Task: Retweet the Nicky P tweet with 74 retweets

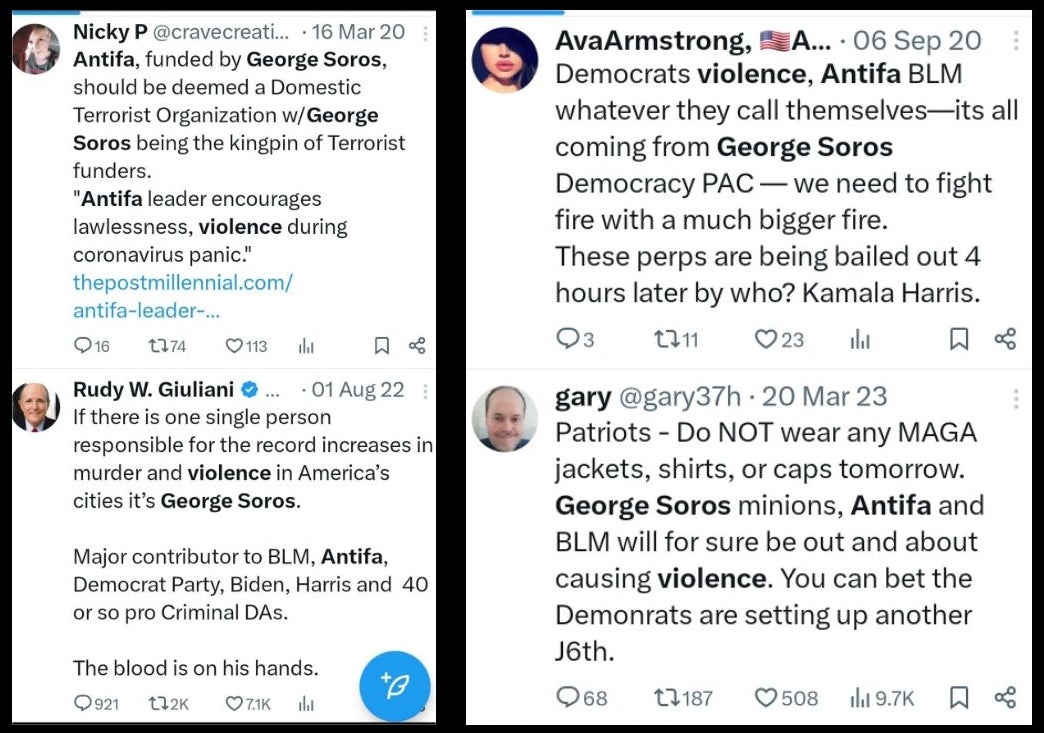Action: coord(157,346)
